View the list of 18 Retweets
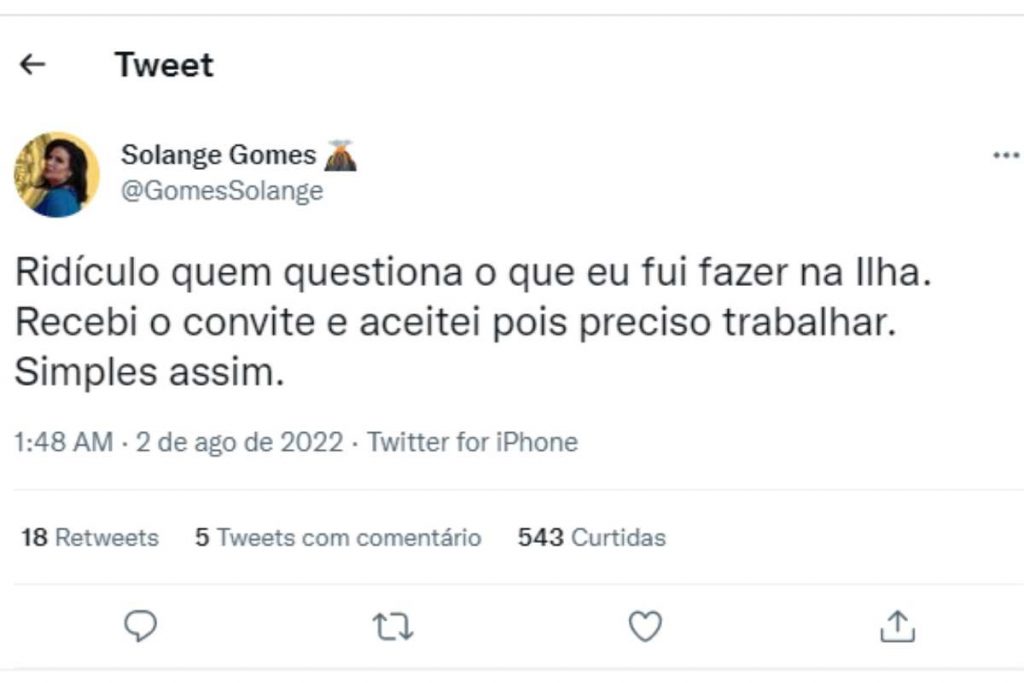Viewport: 1024px width, 683px height. [90, 538]
